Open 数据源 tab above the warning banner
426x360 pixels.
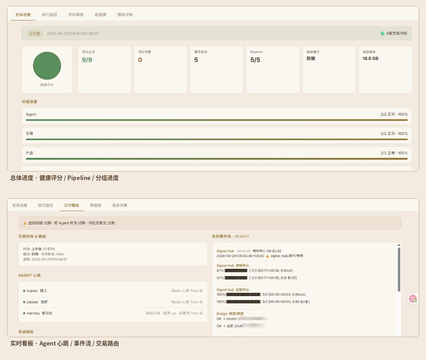(x=96, y=205)
